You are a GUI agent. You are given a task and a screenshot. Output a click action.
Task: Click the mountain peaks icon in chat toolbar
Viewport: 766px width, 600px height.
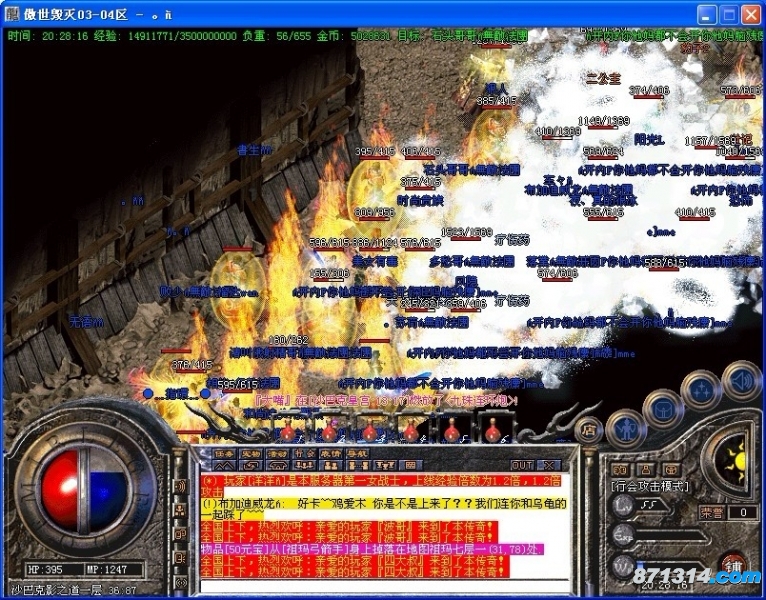point(224,465)
